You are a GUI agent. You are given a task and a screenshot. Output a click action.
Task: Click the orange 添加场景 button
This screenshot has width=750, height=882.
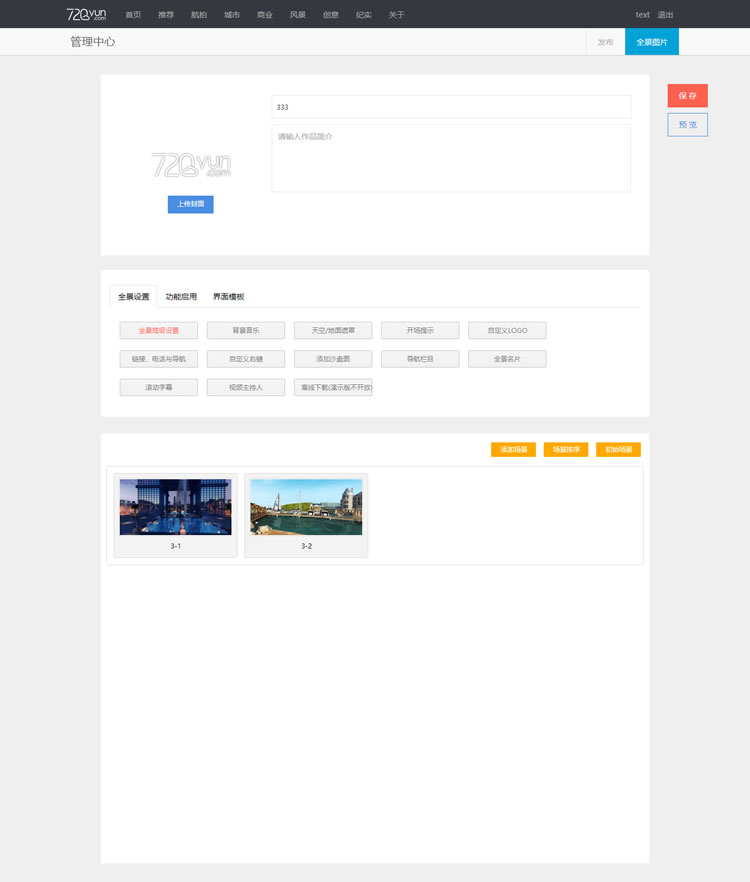[x=513, y=449]
